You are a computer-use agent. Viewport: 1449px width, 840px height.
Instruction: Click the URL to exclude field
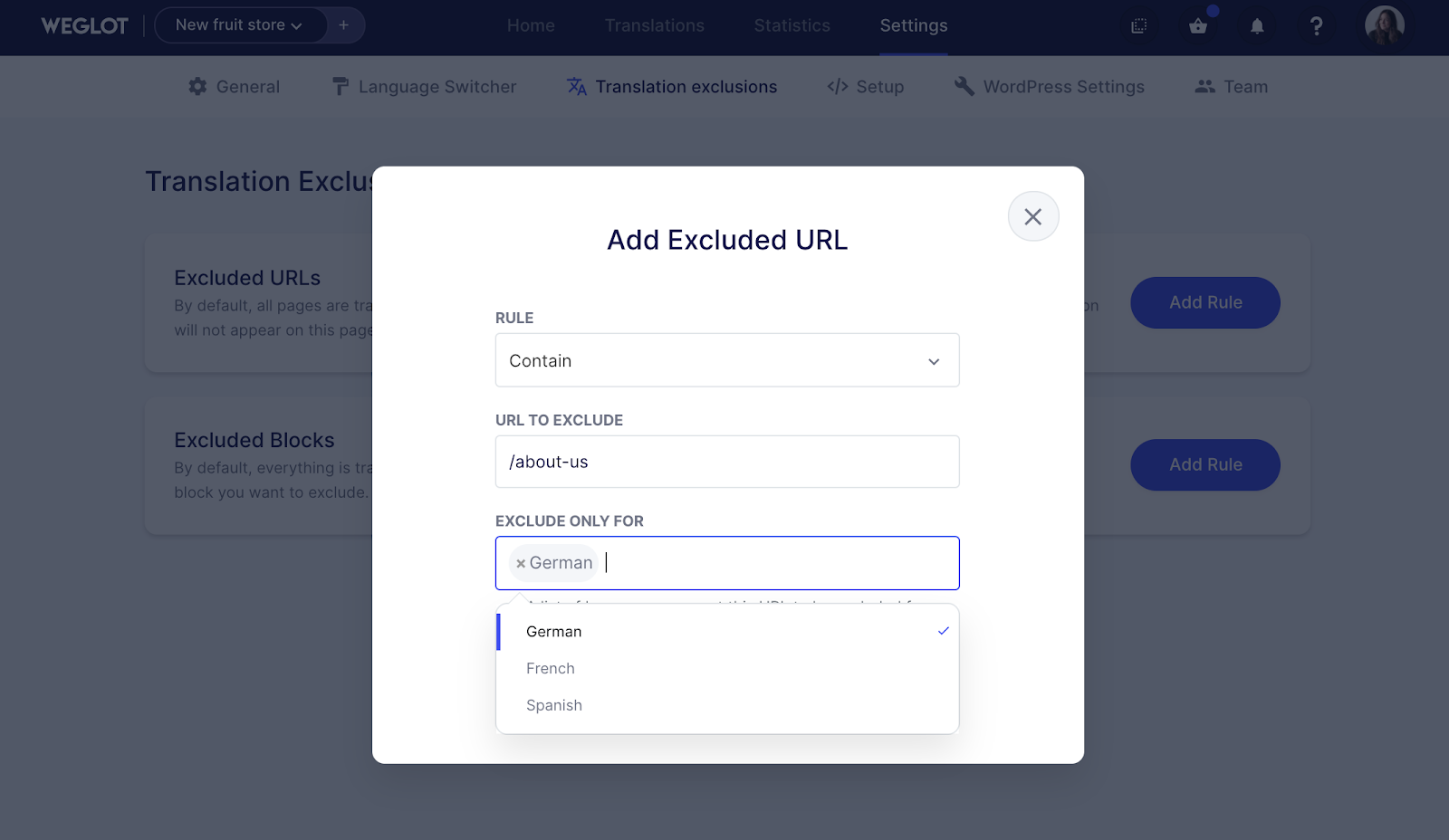coord(727,462)
